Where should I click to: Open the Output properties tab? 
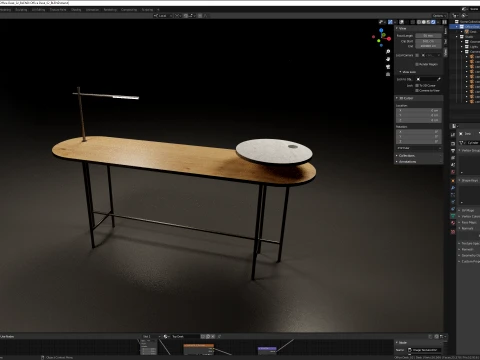453,151
